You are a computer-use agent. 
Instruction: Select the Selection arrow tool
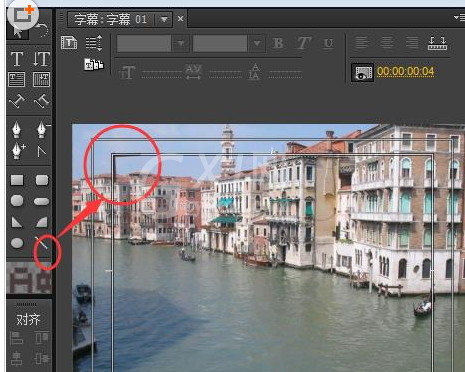click(x=18, y=32)
